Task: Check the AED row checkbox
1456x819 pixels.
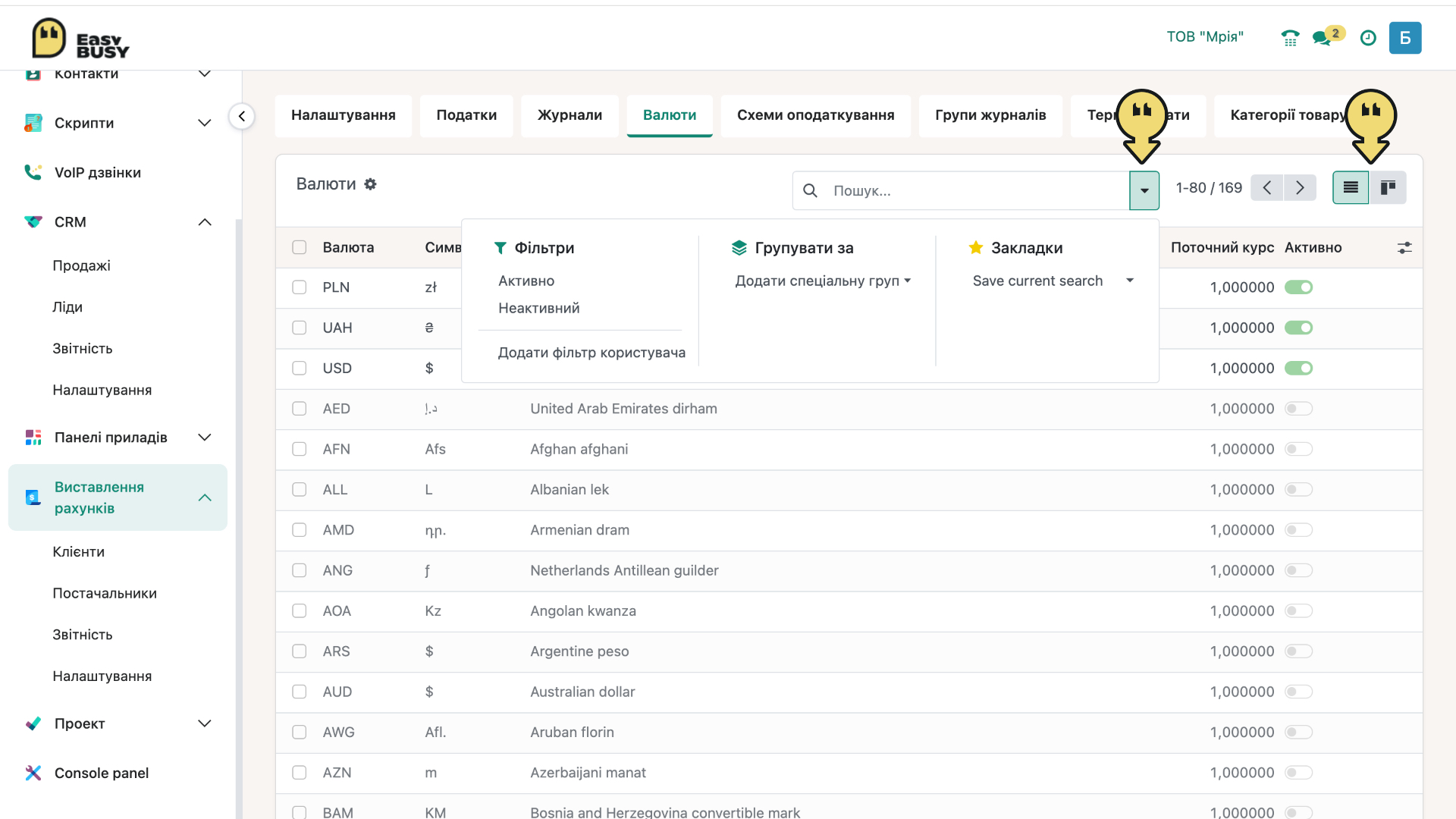Action: tap(300, 409)
